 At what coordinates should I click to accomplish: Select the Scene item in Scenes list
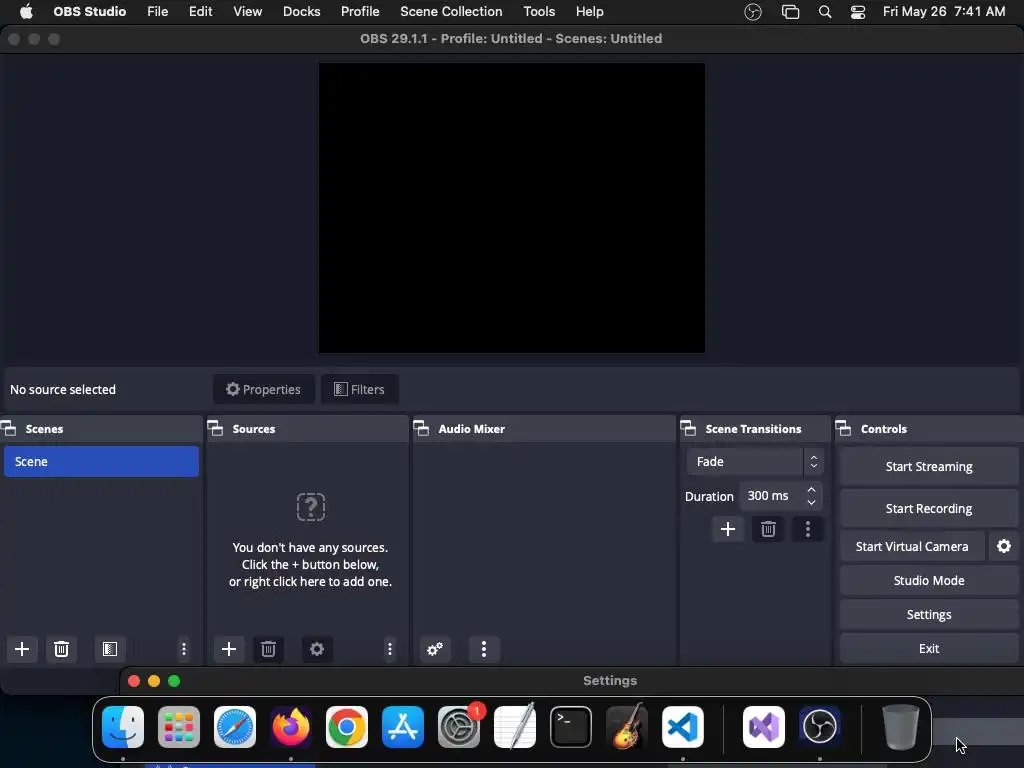tap(101, 461)
